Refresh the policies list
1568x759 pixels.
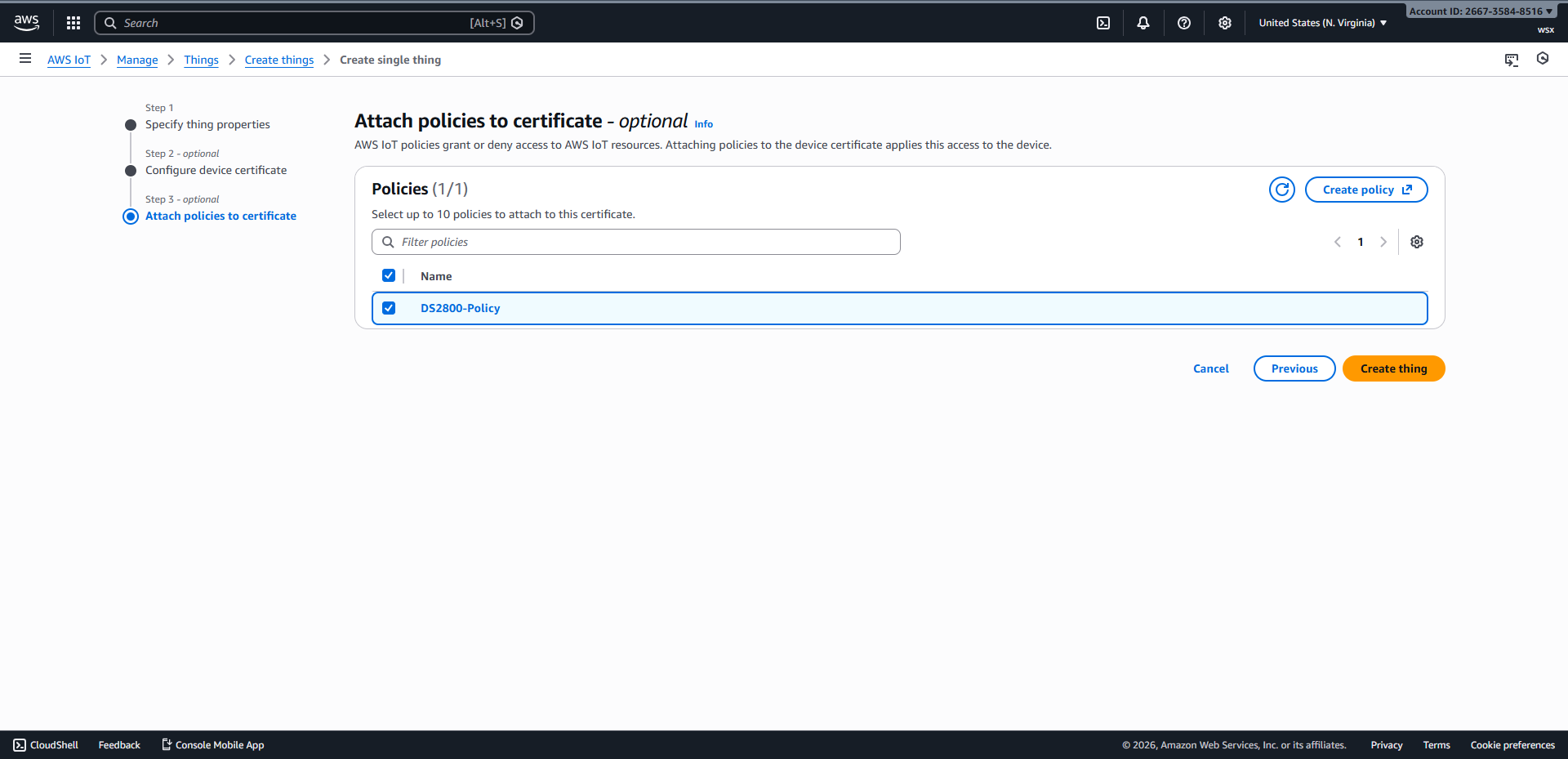point(1282,190)
